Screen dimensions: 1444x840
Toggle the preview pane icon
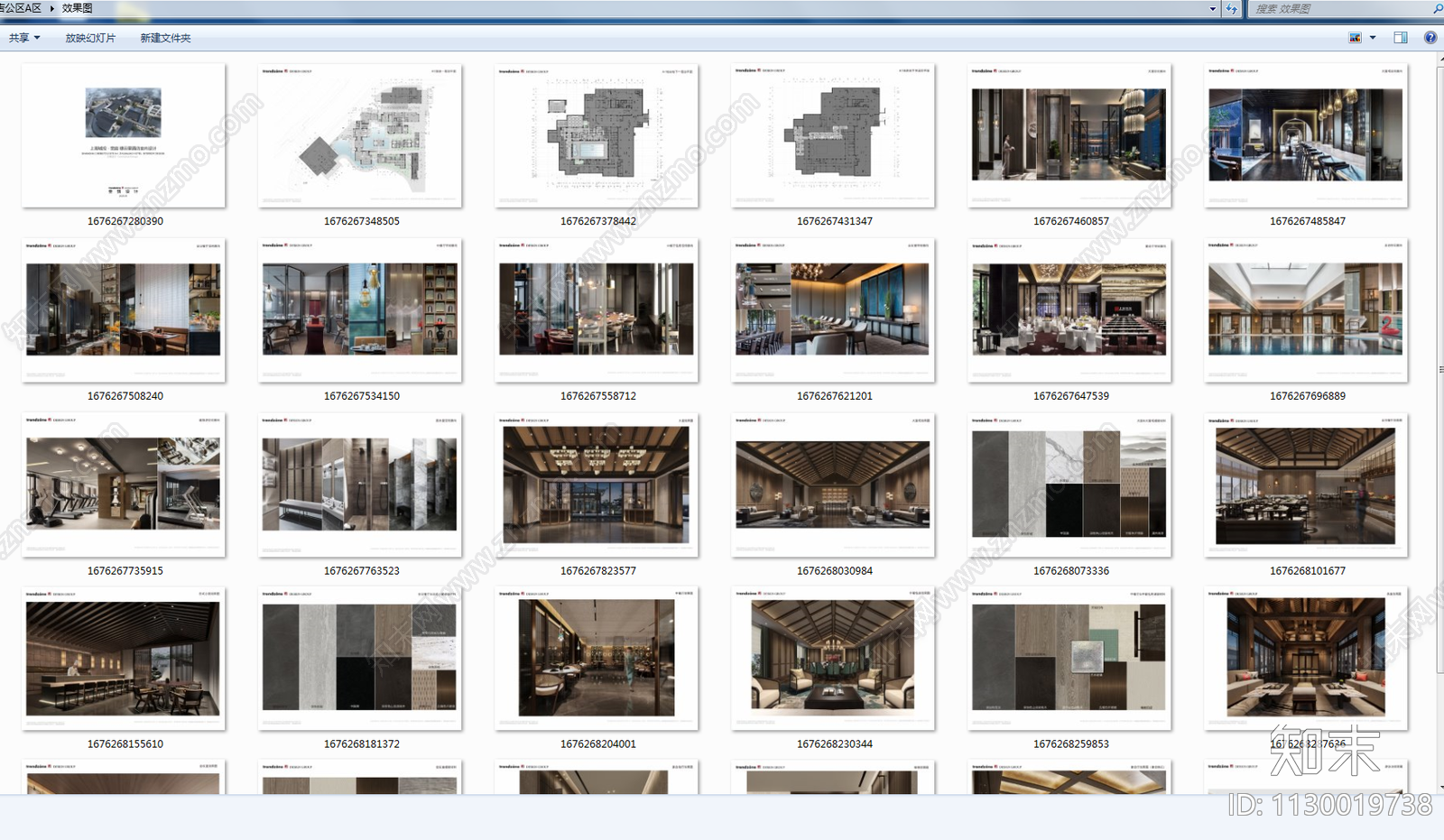(x=1401, y=38)
